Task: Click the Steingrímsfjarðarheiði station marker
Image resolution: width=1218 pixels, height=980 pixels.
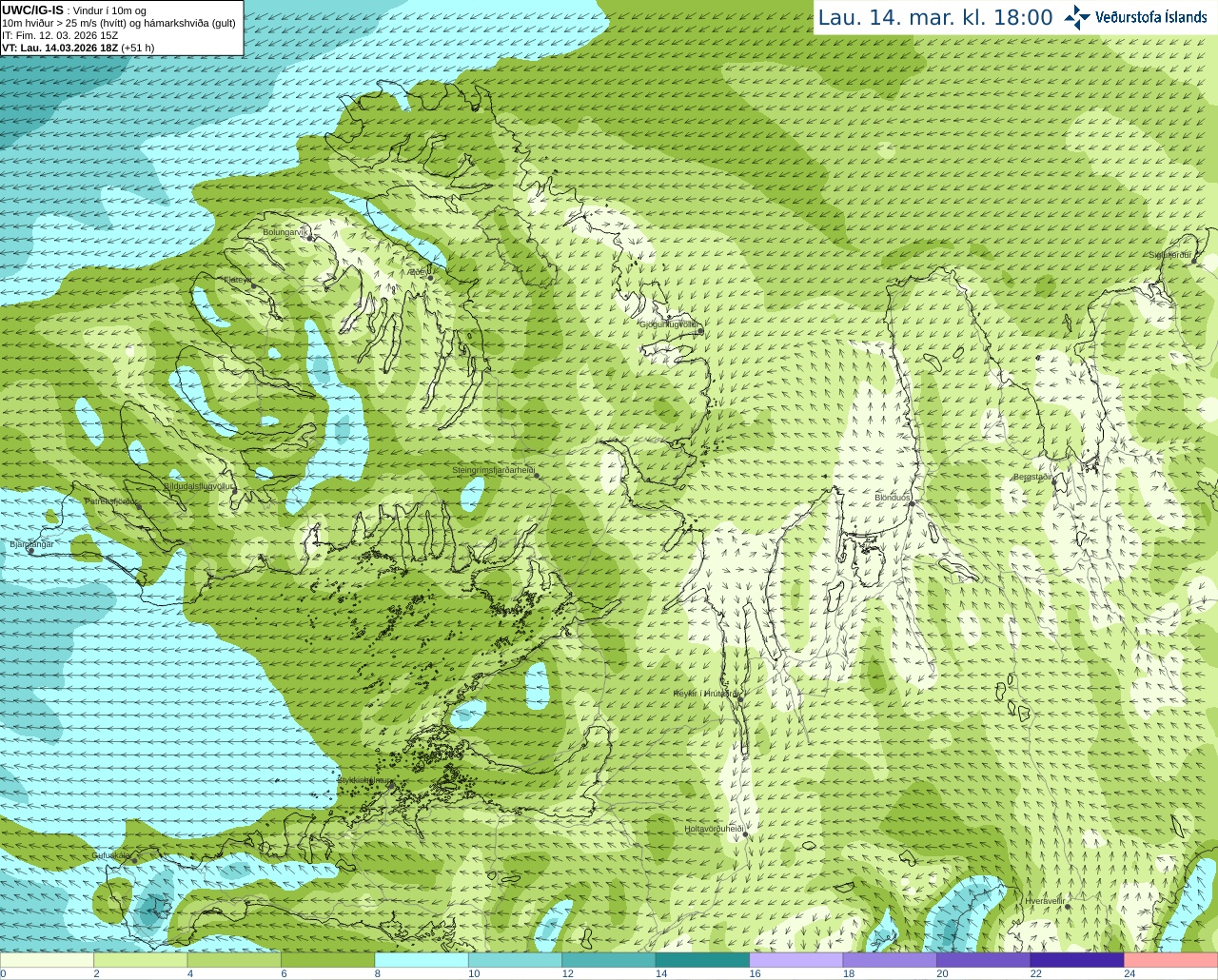Action: pyautogui.click(x=538, y=477)
